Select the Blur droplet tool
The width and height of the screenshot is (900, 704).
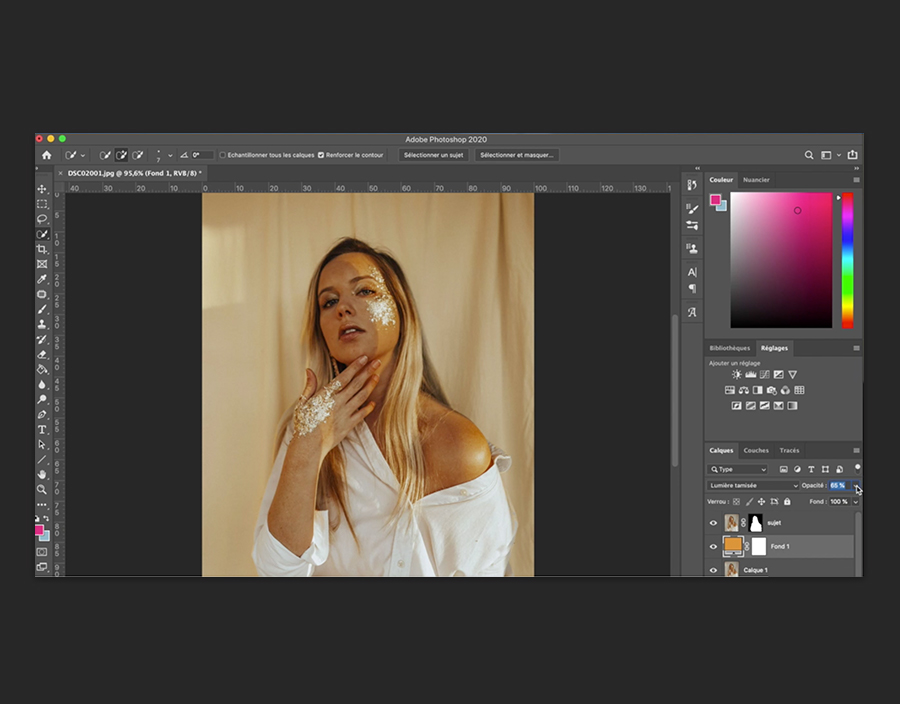click(42, 384)
